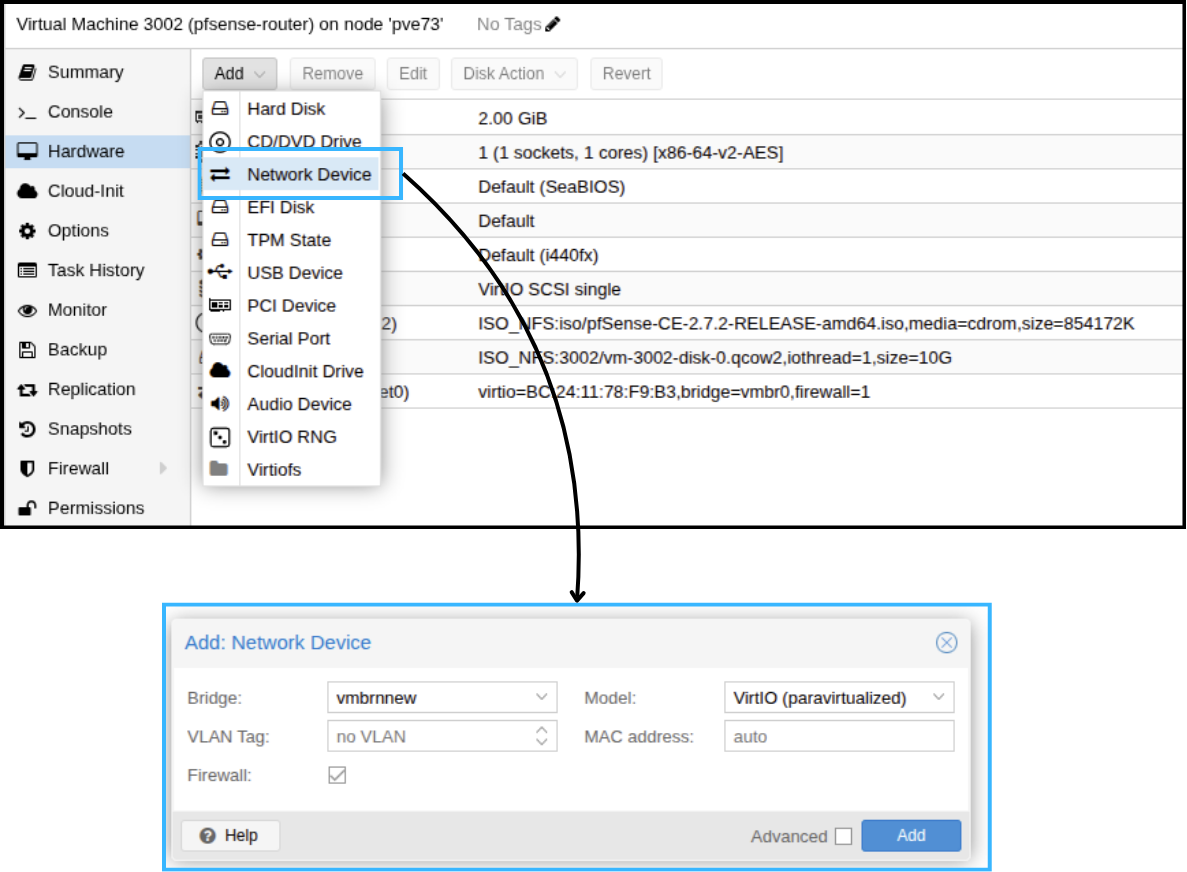Expand the Firewall sidebar submenu arrow
This screenshot has width=1187, height=872.
click(163, 468)
